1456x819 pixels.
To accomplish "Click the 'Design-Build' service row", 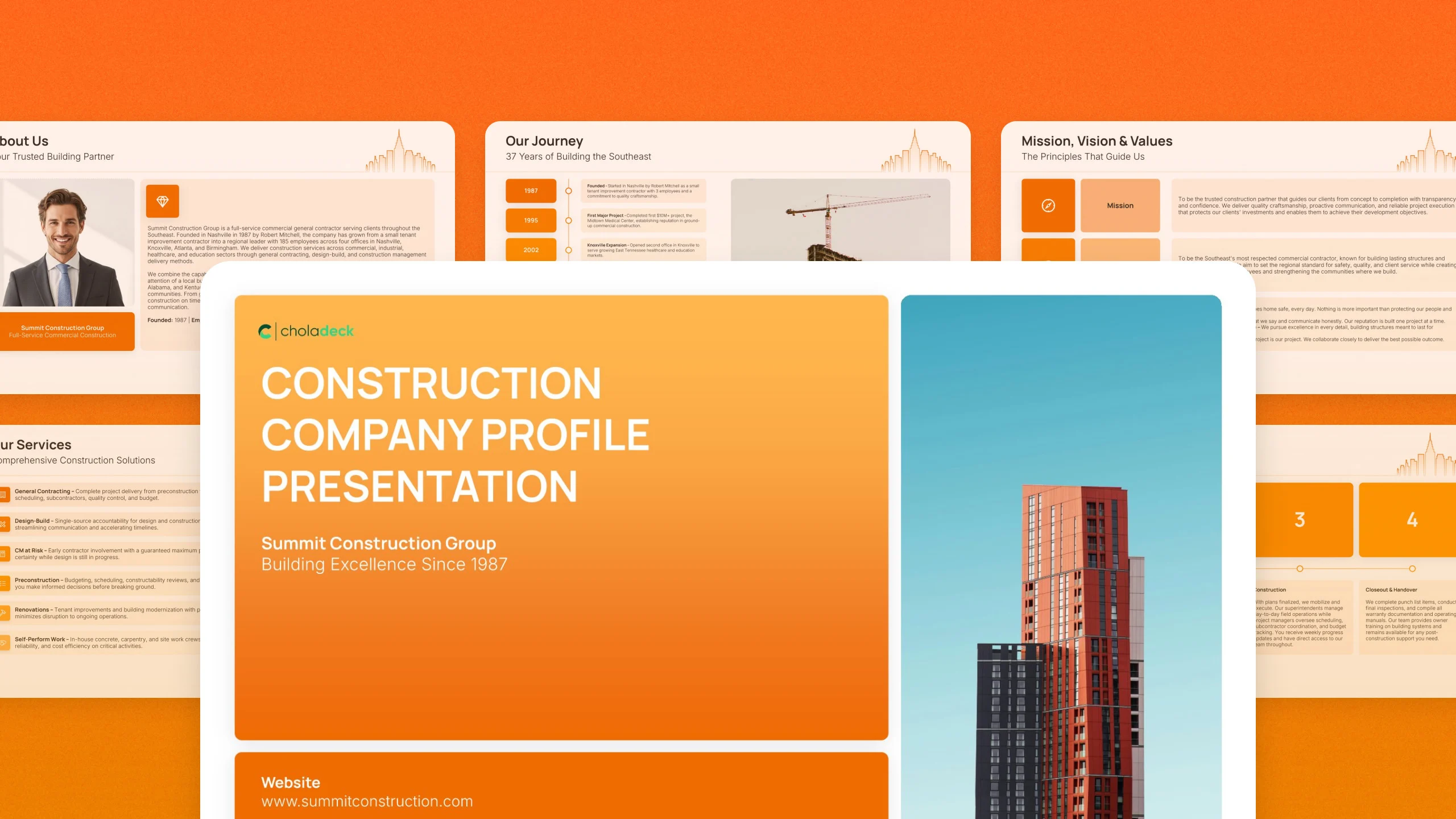I will pyautogui.click(x=100, y=524).
